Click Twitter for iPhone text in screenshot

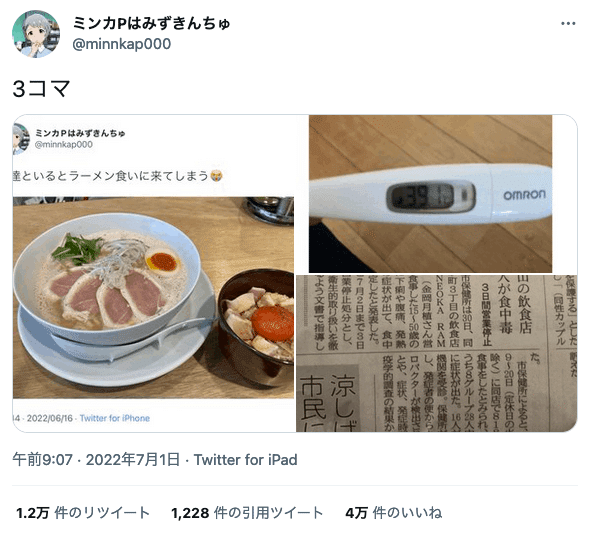(115, 418)
